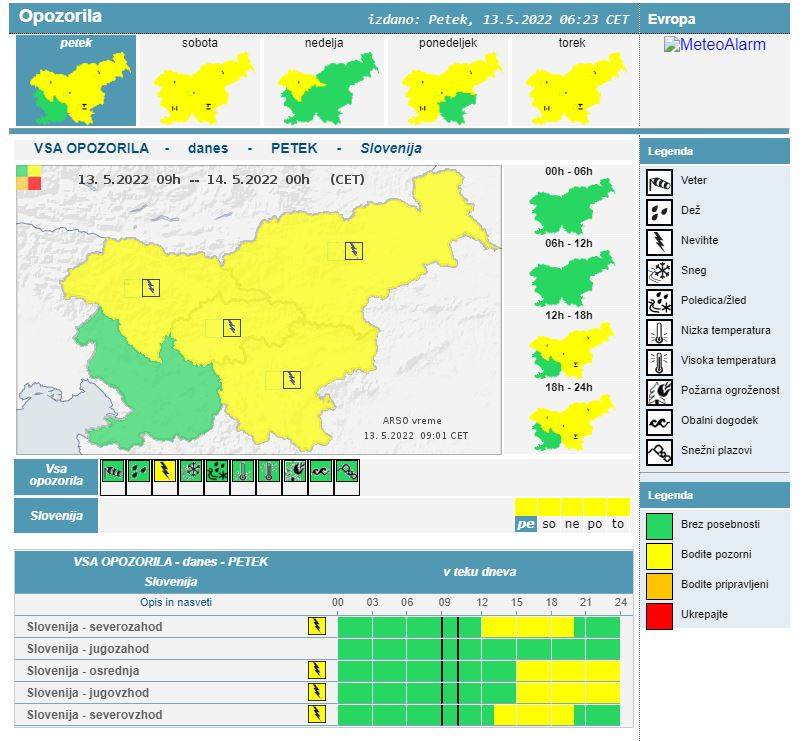Screen dimensions: 803x741
Task: Click the yellow thunderstorm icon in the filter row
Action: tap(165, 472)
